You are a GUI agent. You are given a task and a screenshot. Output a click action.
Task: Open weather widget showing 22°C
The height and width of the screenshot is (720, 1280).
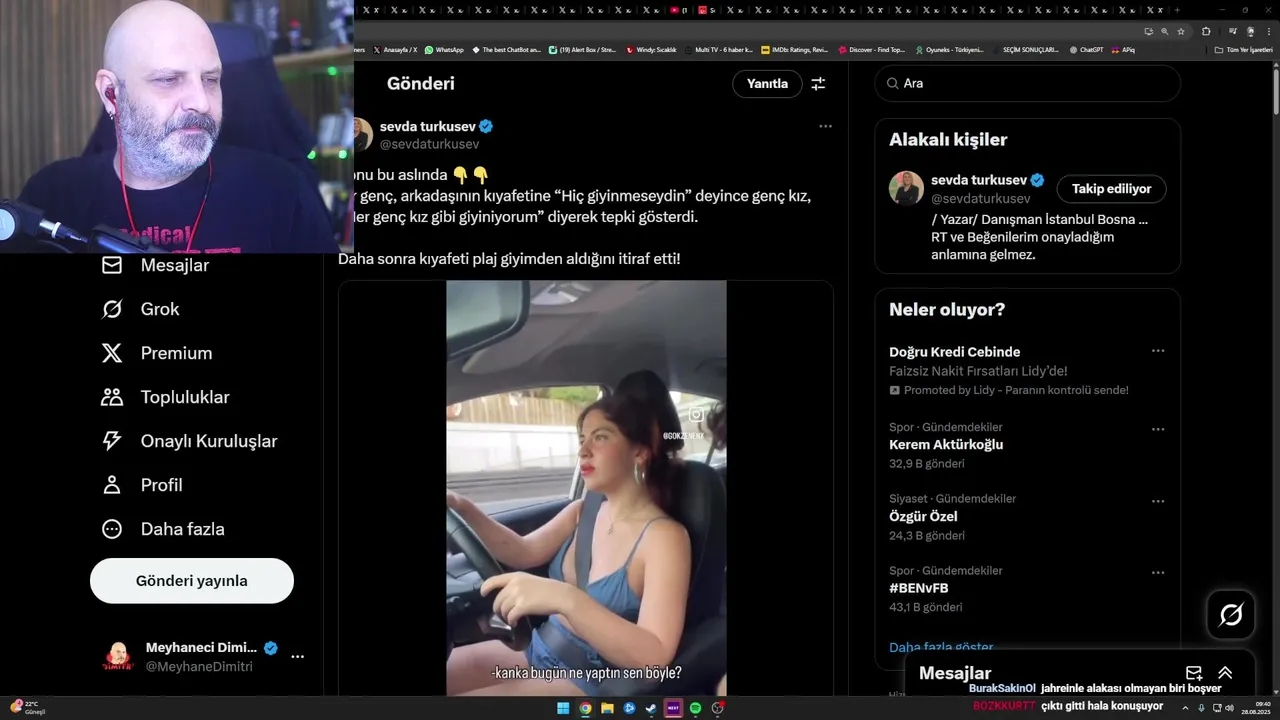(27, 708)
